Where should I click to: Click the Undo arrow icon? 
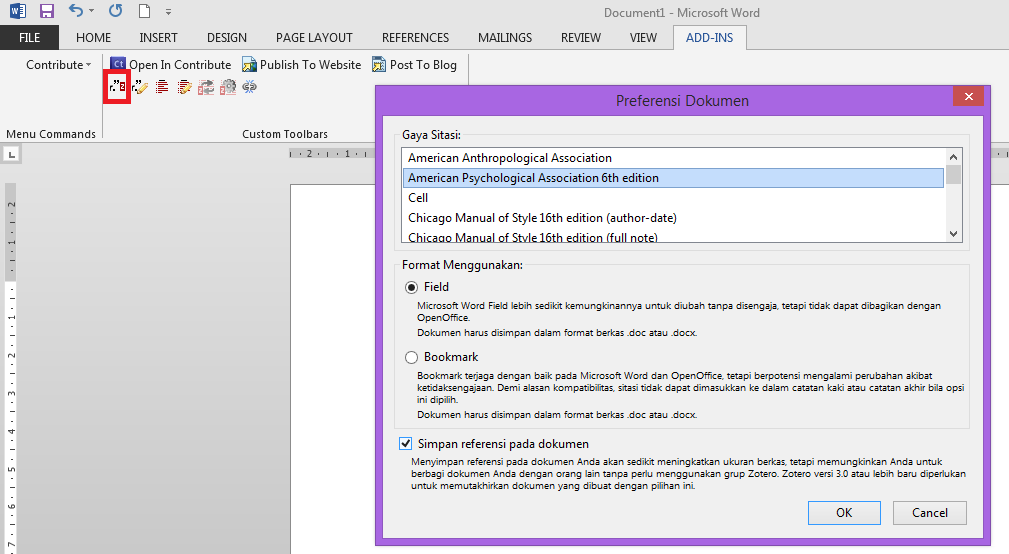point(76,11)
